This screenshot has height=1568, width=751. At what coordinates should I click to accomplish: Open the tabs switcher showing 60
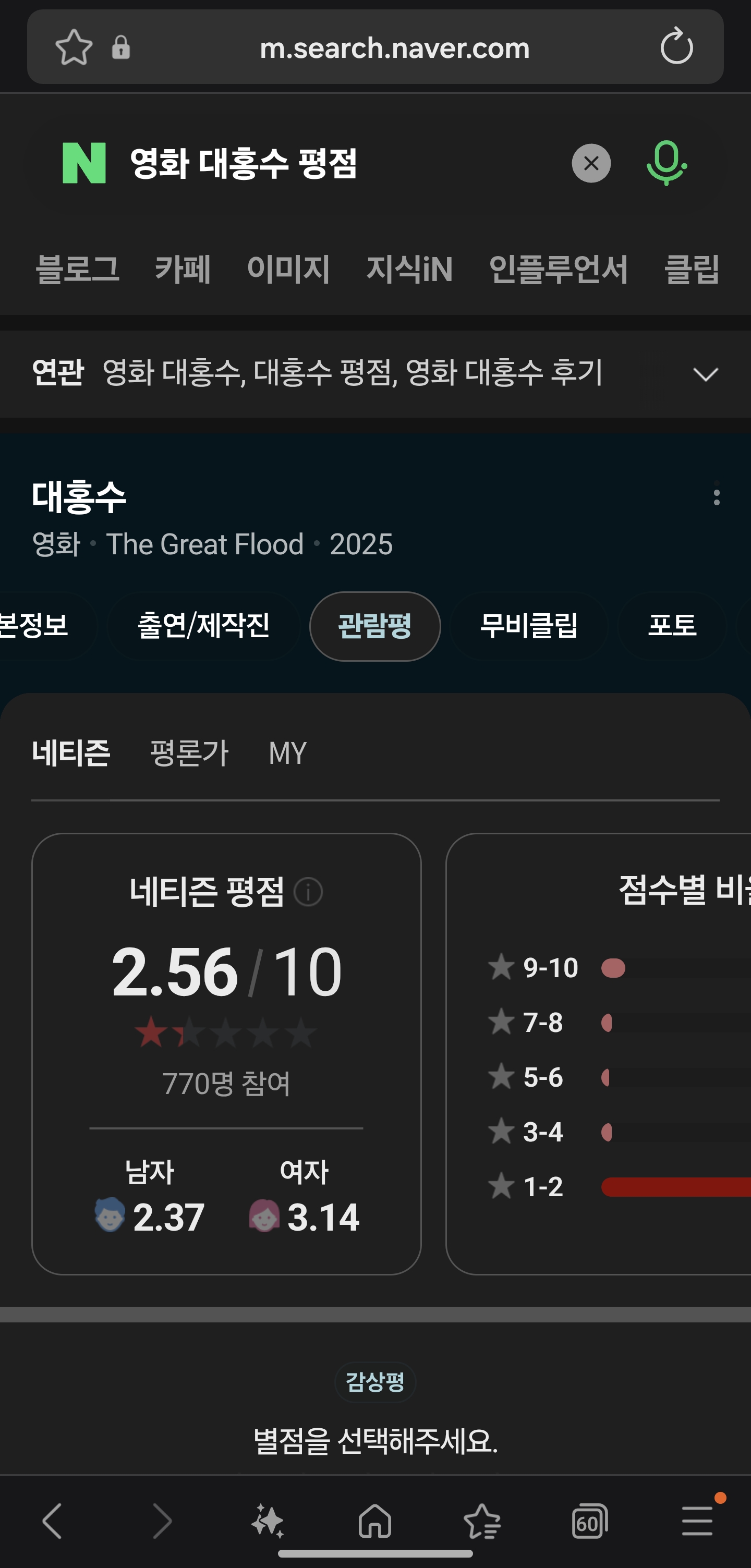(589, 1521)
